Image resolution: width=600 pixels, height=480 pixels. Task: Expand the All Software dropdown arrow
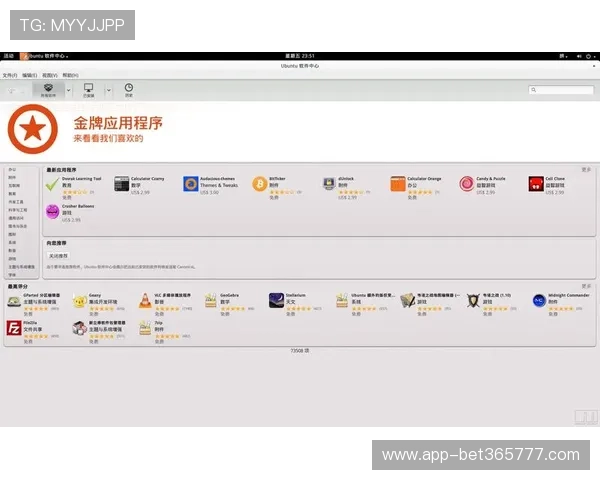[68, 91]
